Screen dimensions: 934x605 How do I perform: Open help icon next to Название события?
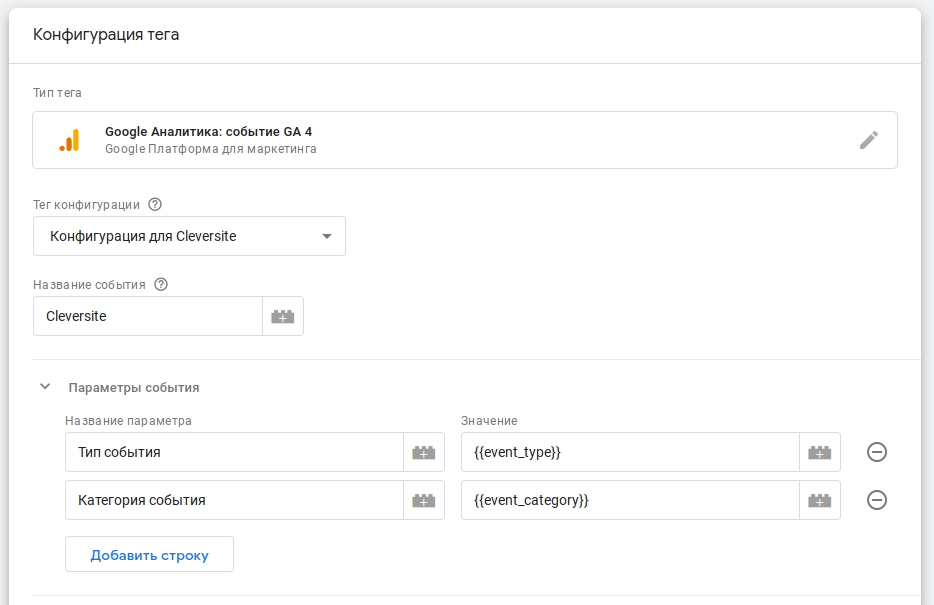[161, 284]
